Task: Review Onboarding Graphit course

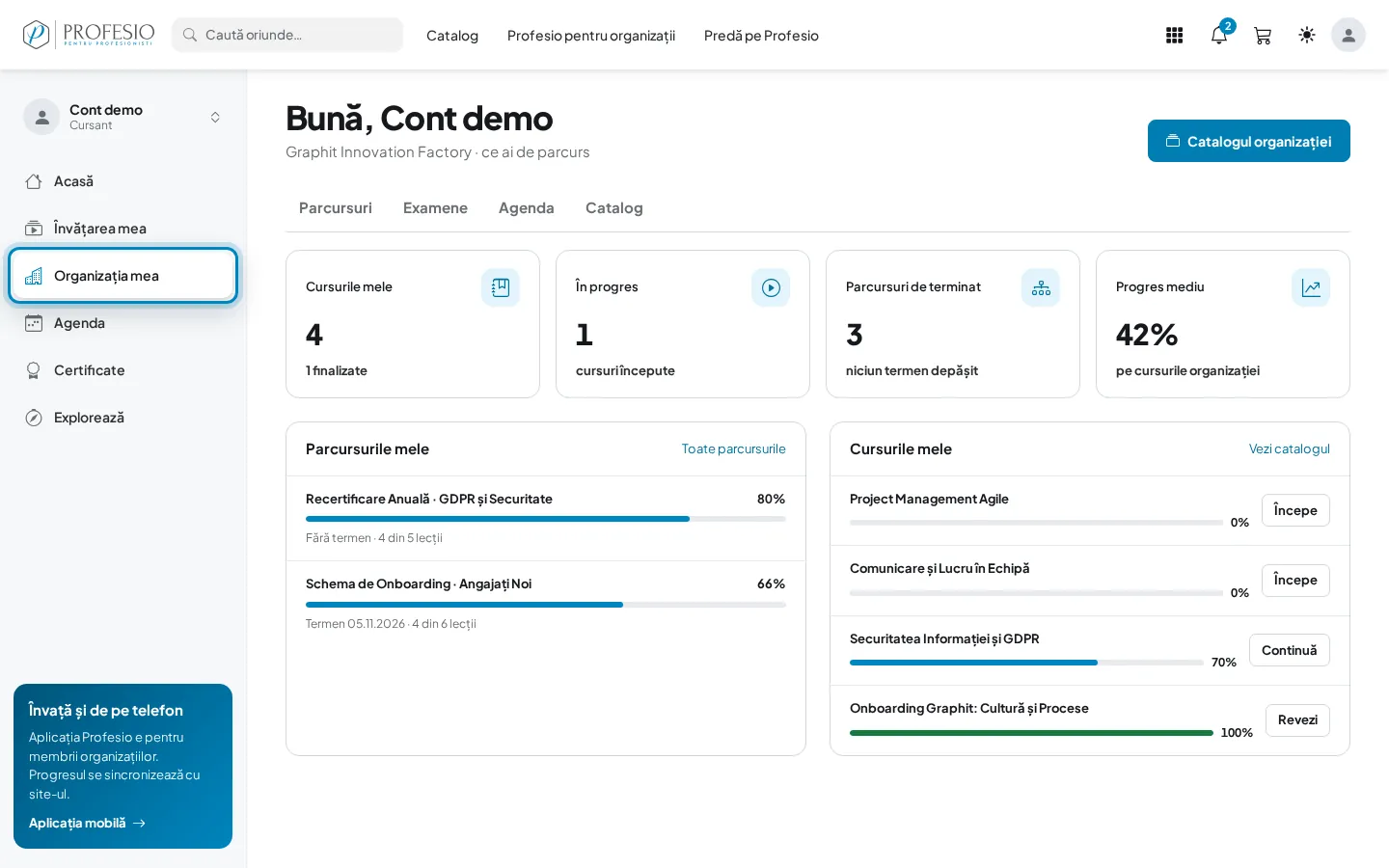Action: pyautogui.click(x=1297, y=719)
